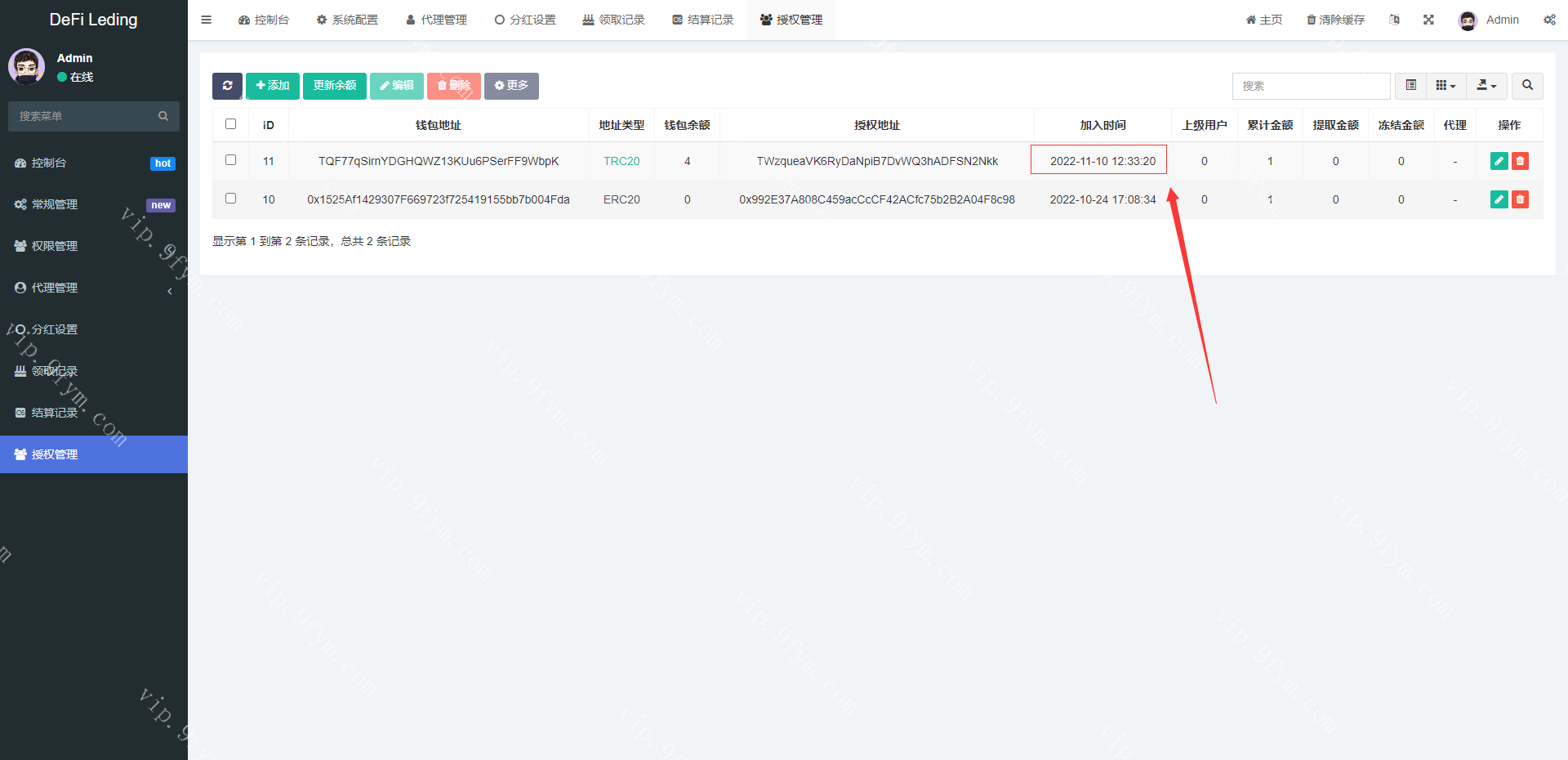Check the select-all checkbox in table header
The image size is (1568, 760).
click(230, 124)
